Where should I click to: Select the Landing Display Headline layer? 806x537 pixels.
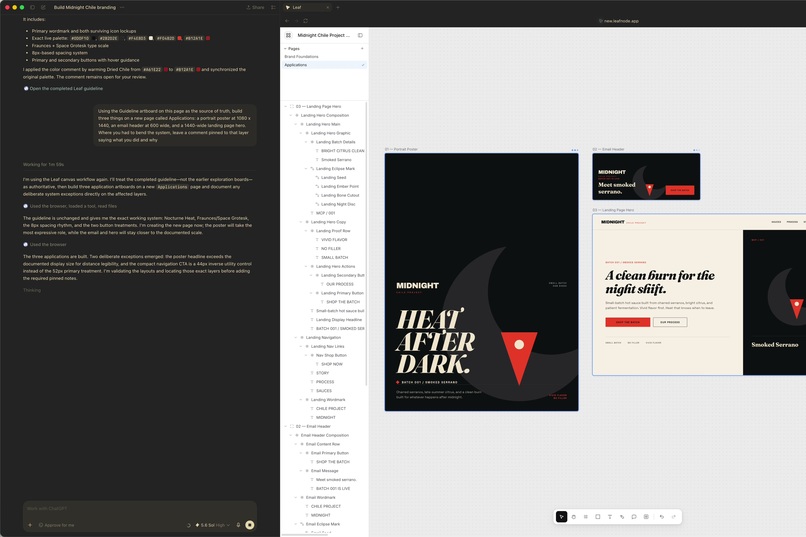[337, 320]
